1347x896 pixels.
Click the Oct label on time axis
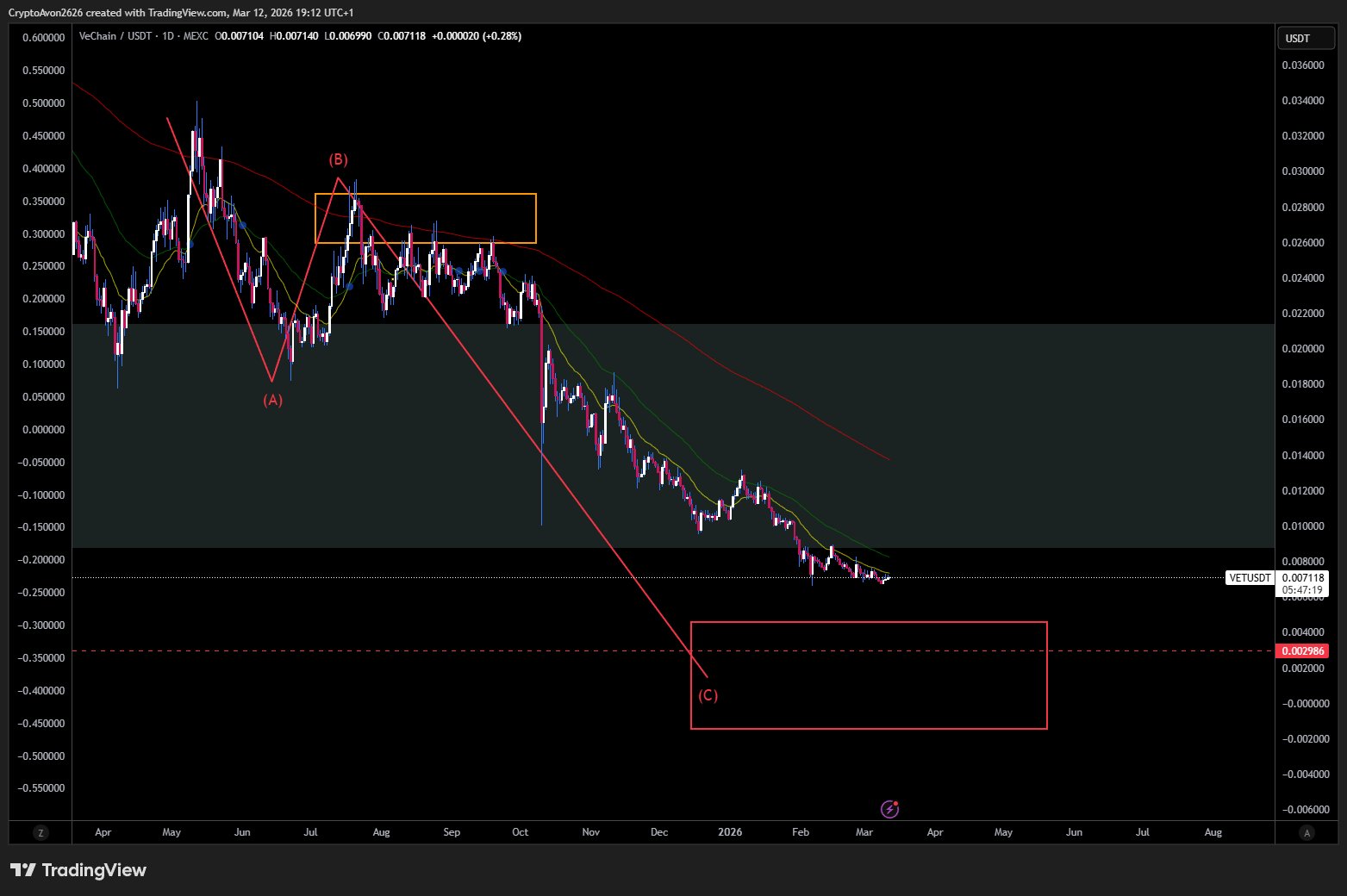[520, 832]
